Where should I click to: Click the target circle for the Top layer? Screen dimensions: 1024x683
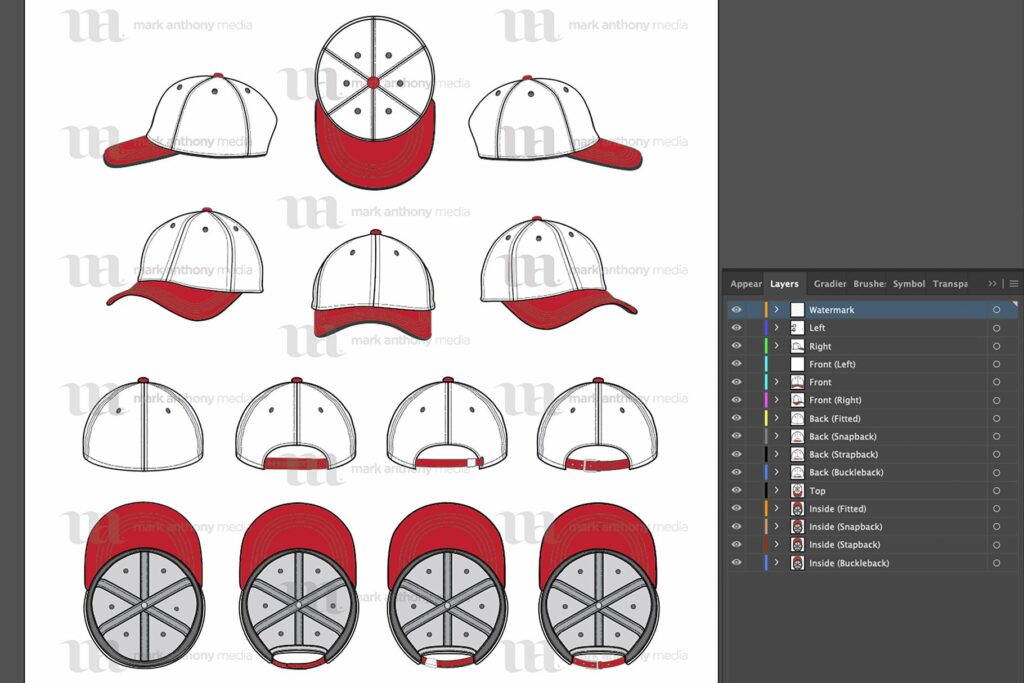pos(995,490)
